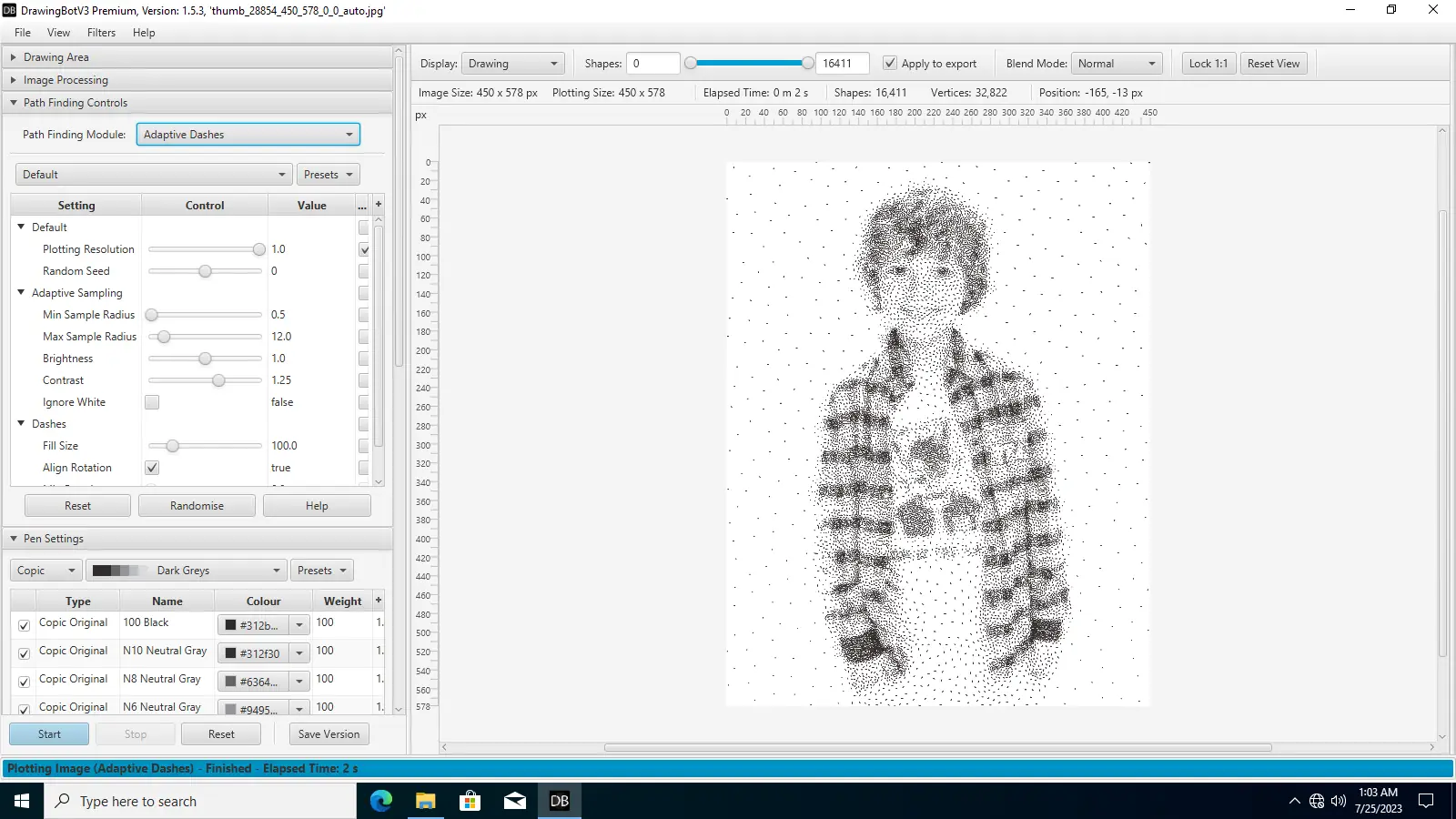Uncheck the Align Rotation checkbox
This screenshot has width=1456, height=819.
pyautogui.click(x=152, y=468)
